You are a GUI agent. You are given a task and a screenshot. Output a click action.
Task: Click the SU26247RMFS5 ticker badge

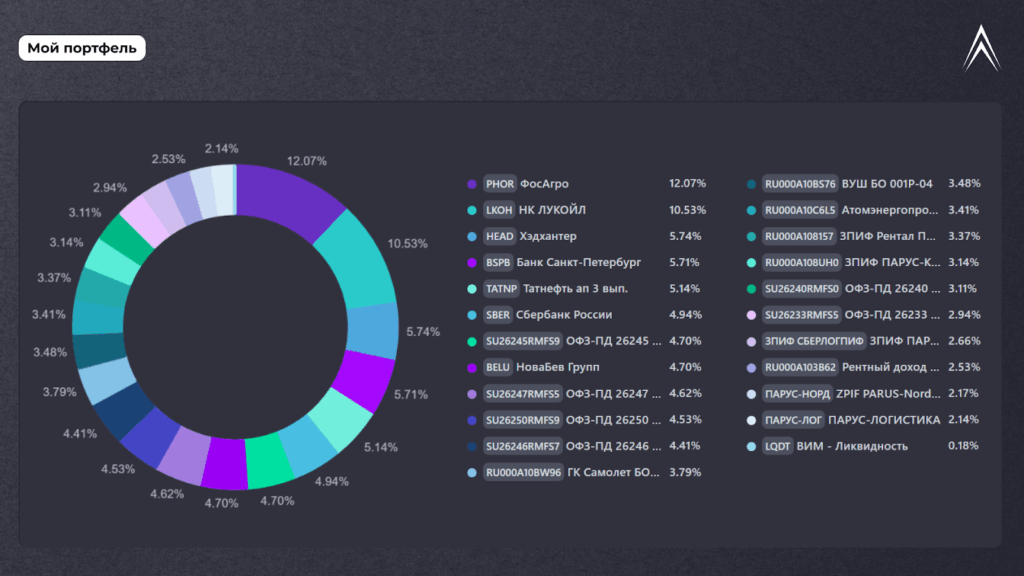click(522, 393)
